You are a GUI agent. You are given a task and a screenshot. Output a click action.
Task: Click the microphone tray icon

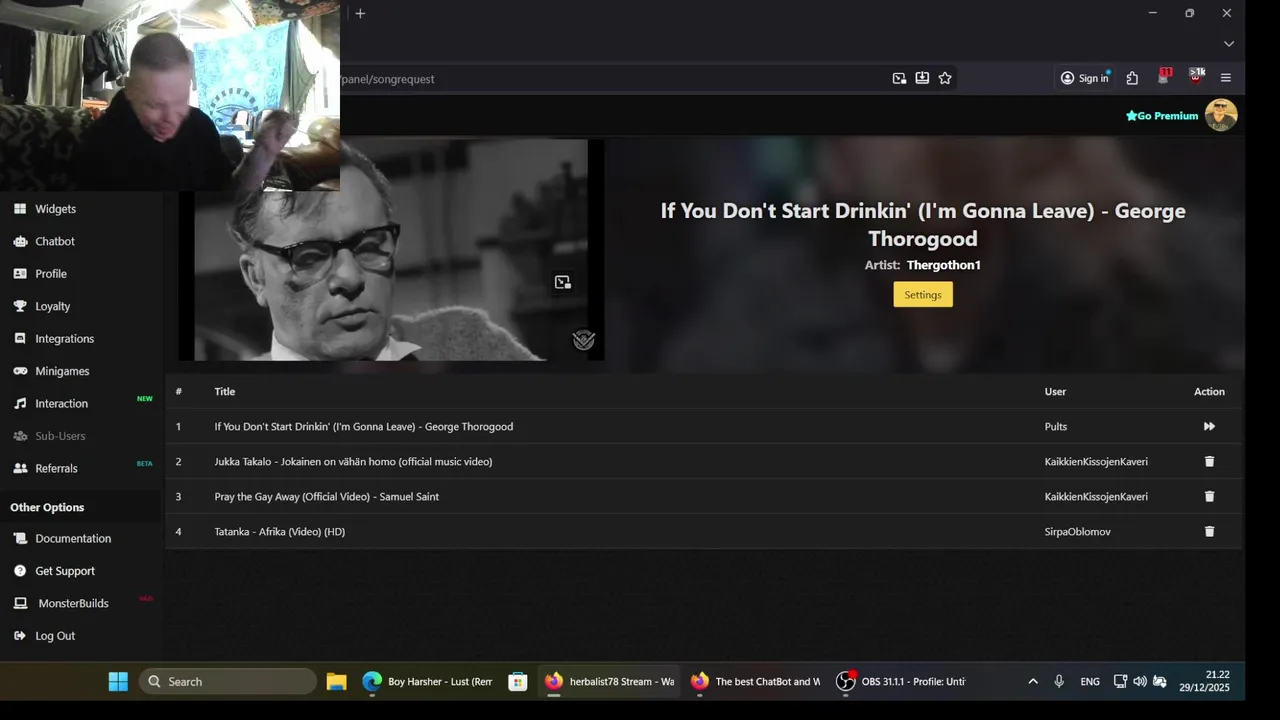coord(1059,681)
